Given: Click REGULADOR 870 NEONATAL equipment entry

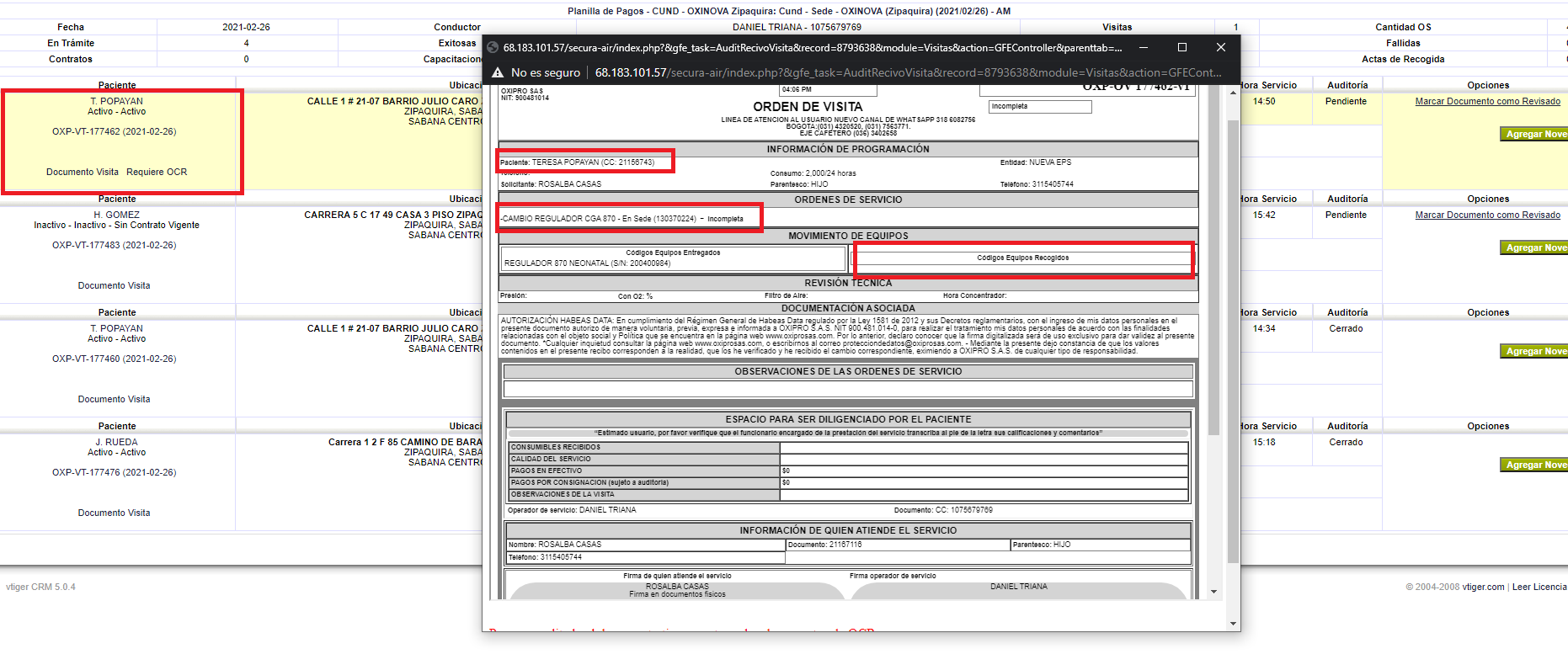Looking at the screenshot, I should [587, 263].
